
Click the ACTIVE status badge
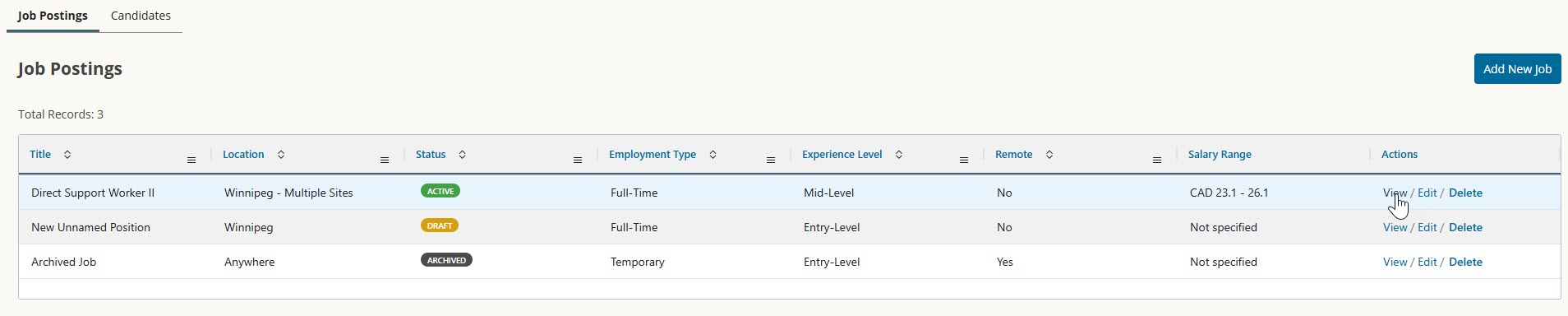(x=440, y=191)
